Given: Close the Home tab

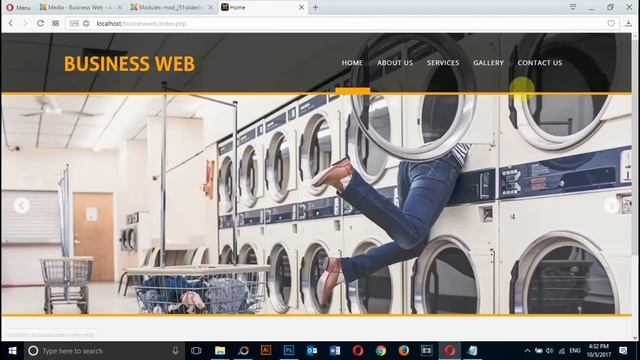Looking at the screenshot, I should click(x=301, y=7).
